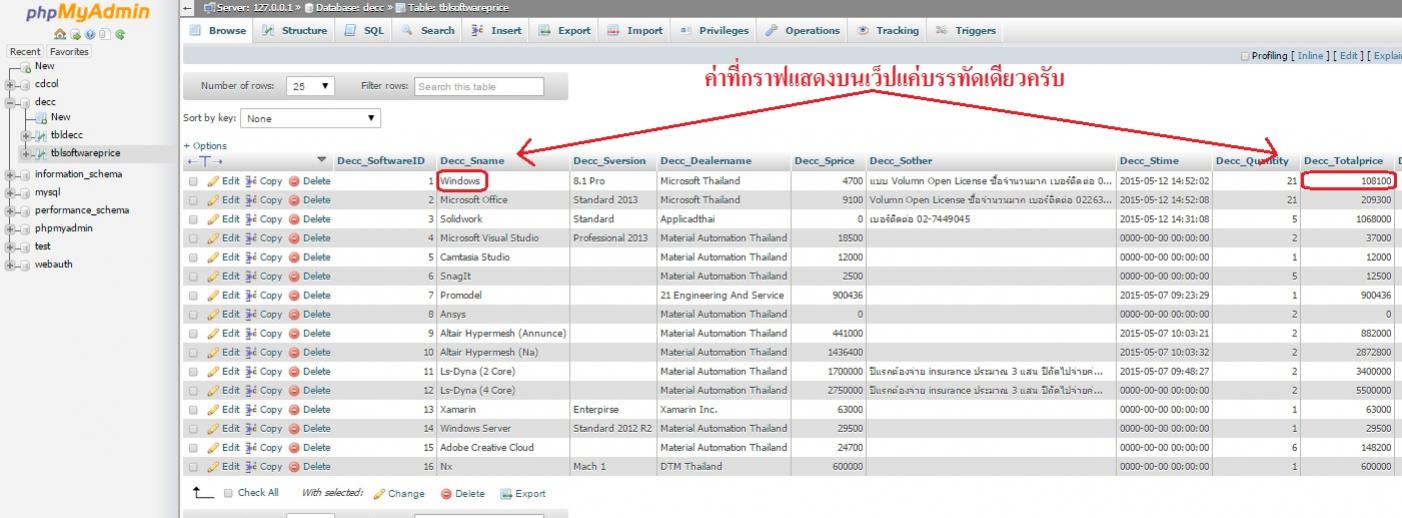This screenshot has width=1402, height=518.
Task: Expand the information_schema node
Action: (9, 174)
